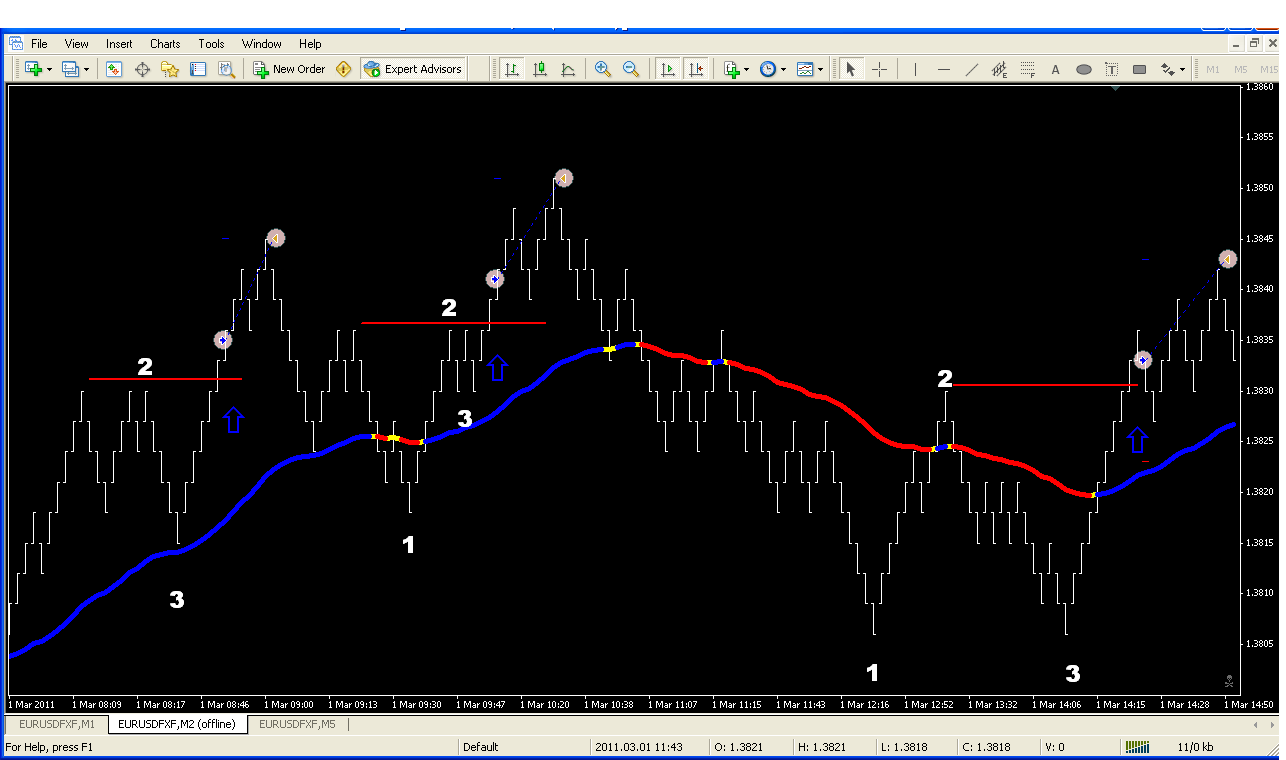This screenshot has width=1286, height=760.
Task: Open the Insert menu
Action: 119,44
